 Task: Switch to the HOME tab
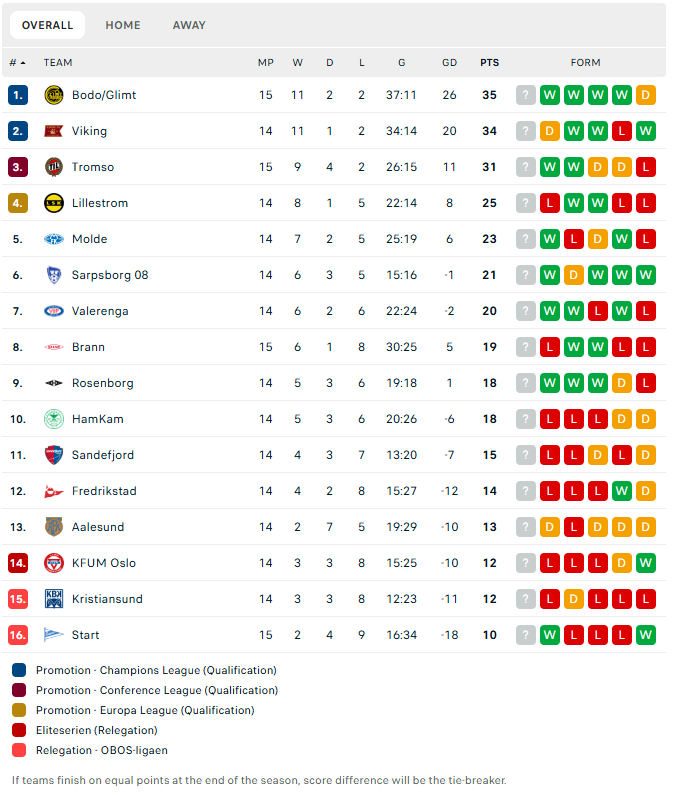tap(123, 25)
